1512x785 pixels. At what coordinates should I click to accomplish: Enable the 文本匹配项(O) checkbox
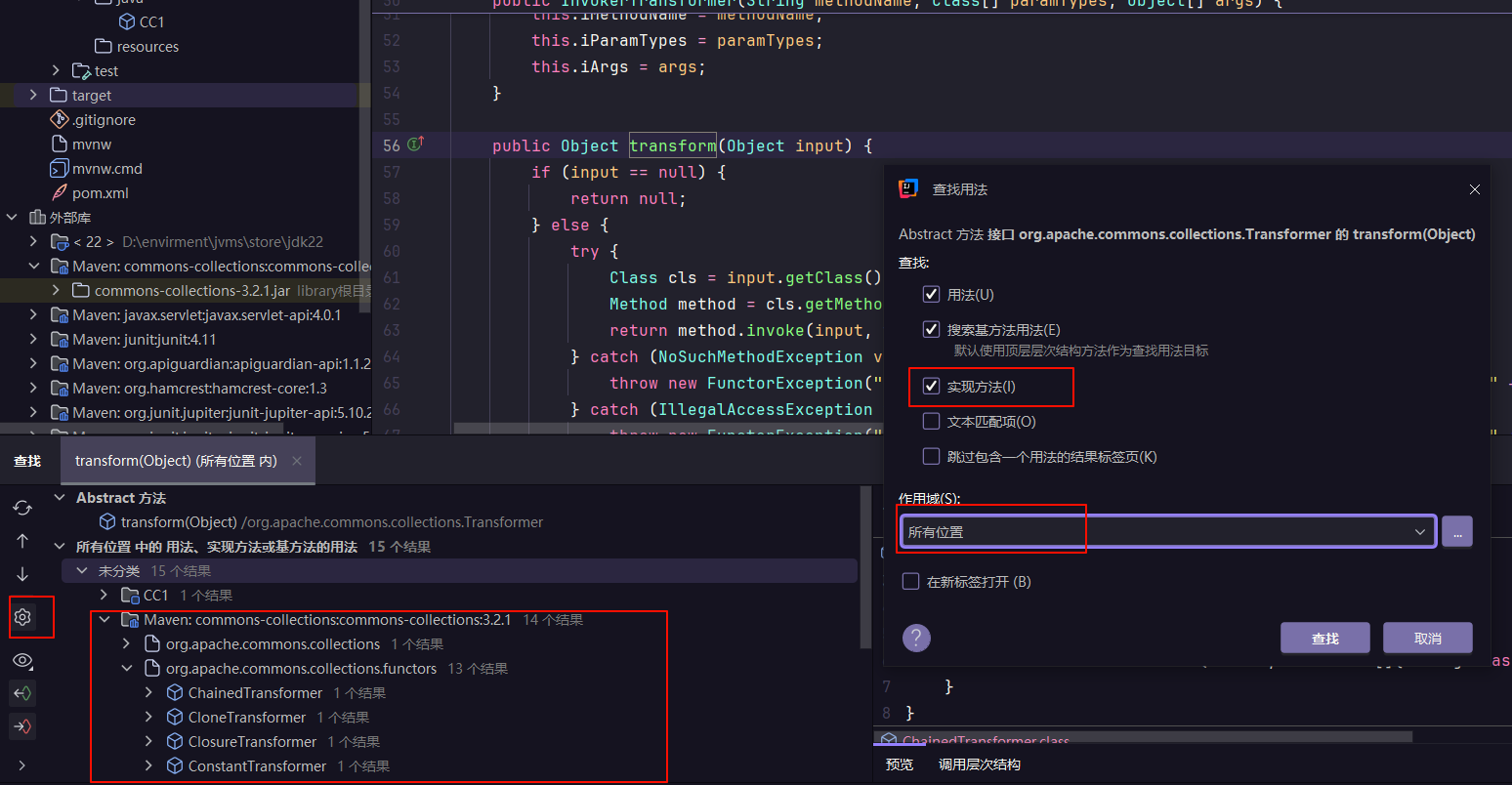tap(931, 422)
